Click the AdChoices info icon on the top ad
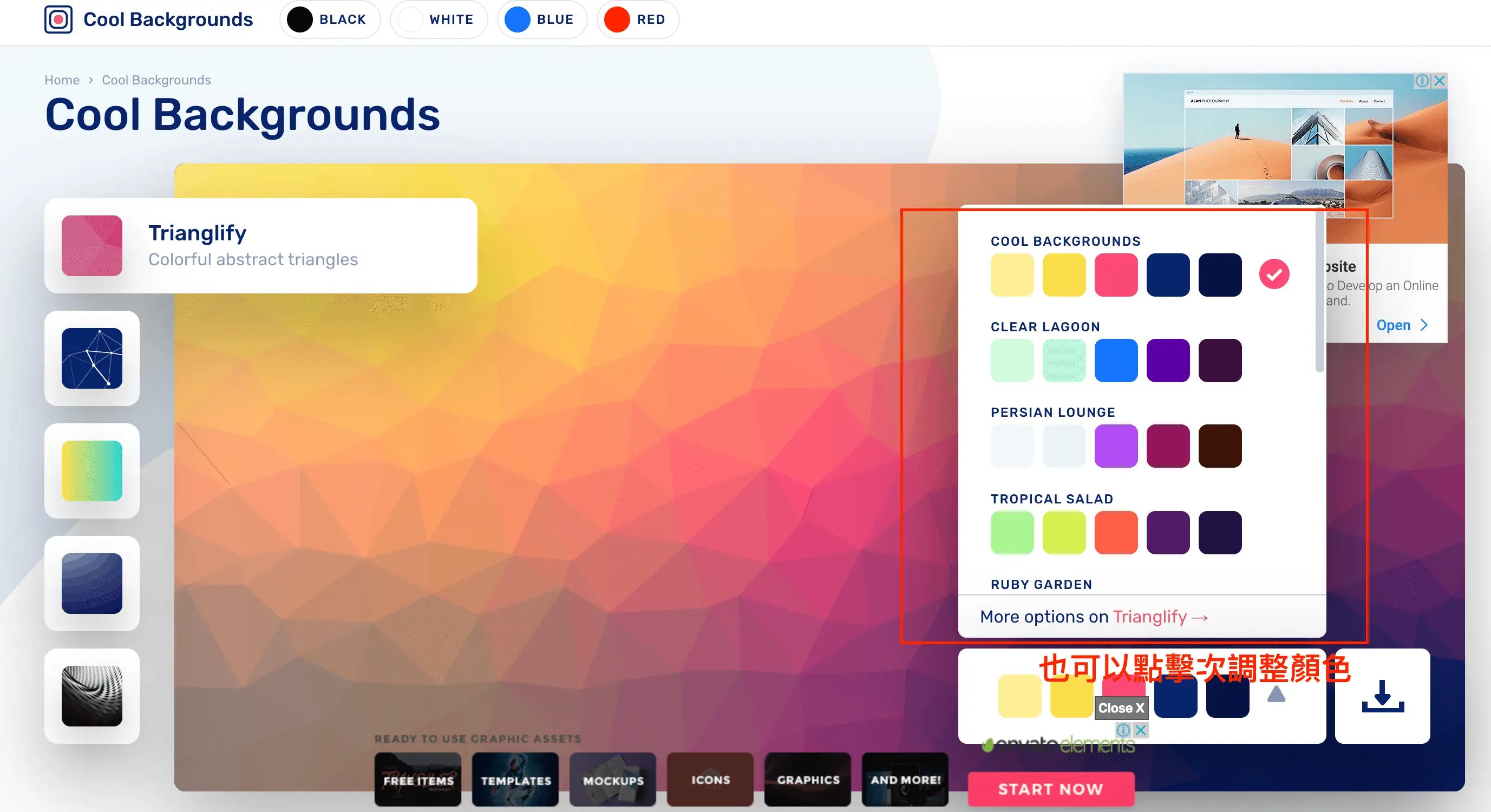 (1422, 81)
